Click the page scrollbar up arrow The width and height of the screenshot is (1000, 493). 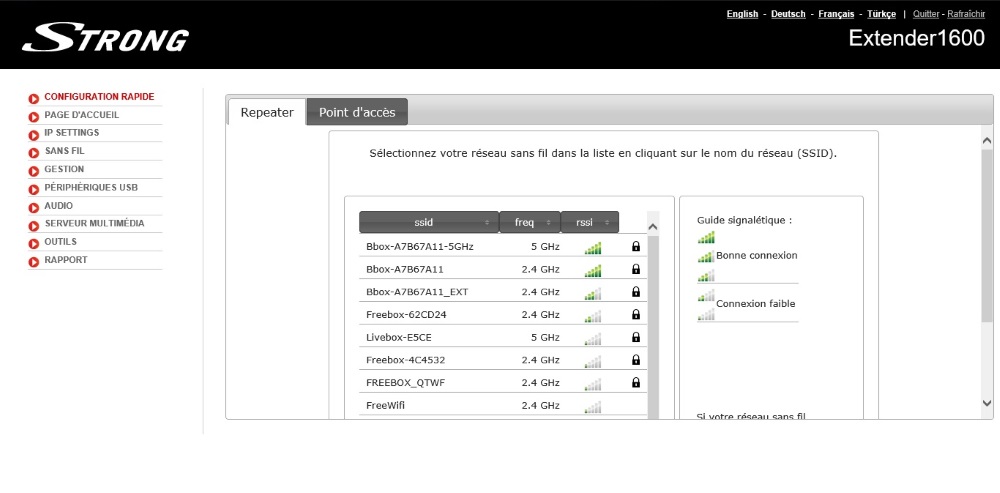[x=987, y=140]
